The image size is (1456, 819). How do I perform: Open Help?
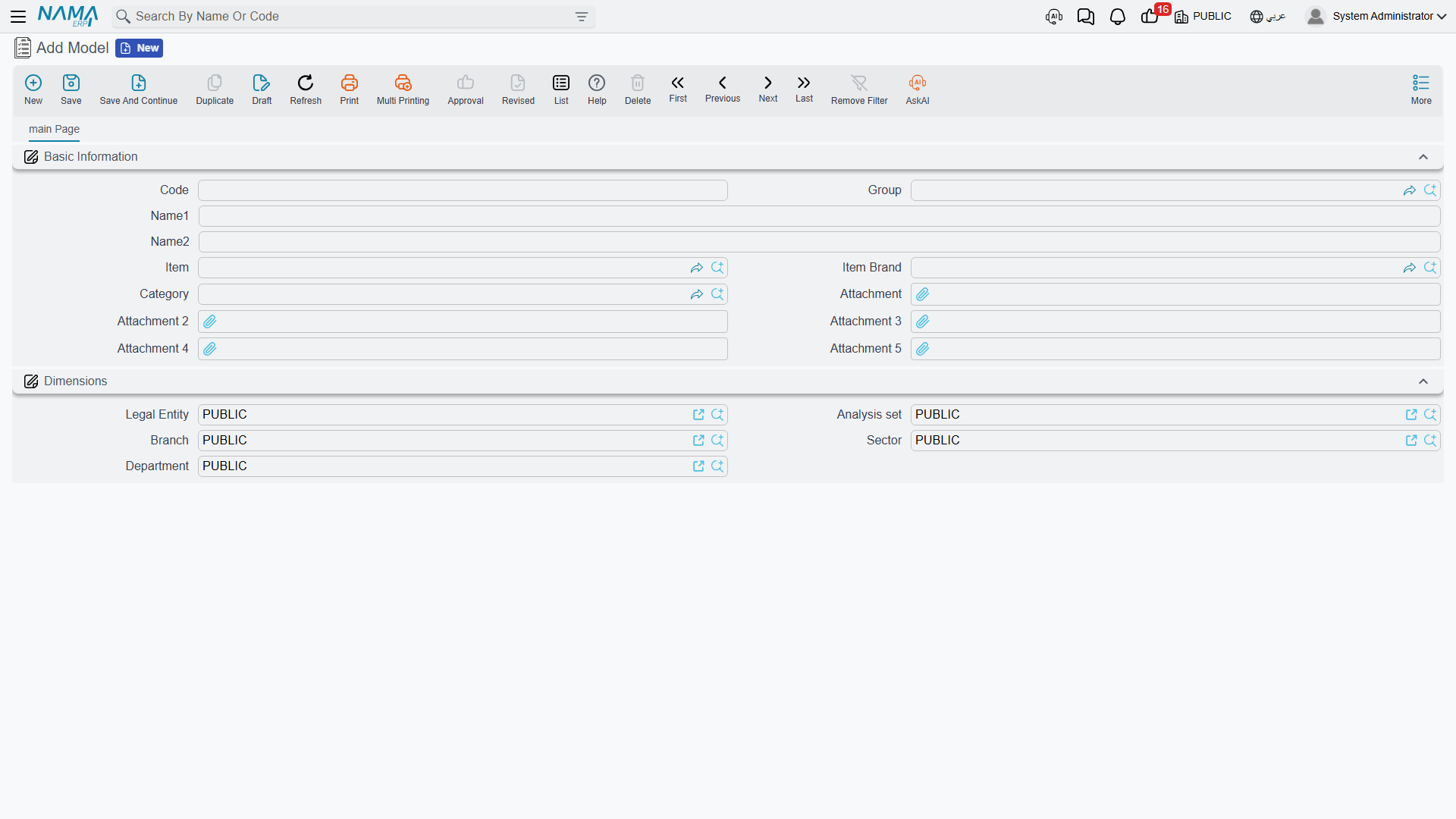click(597, 89)
